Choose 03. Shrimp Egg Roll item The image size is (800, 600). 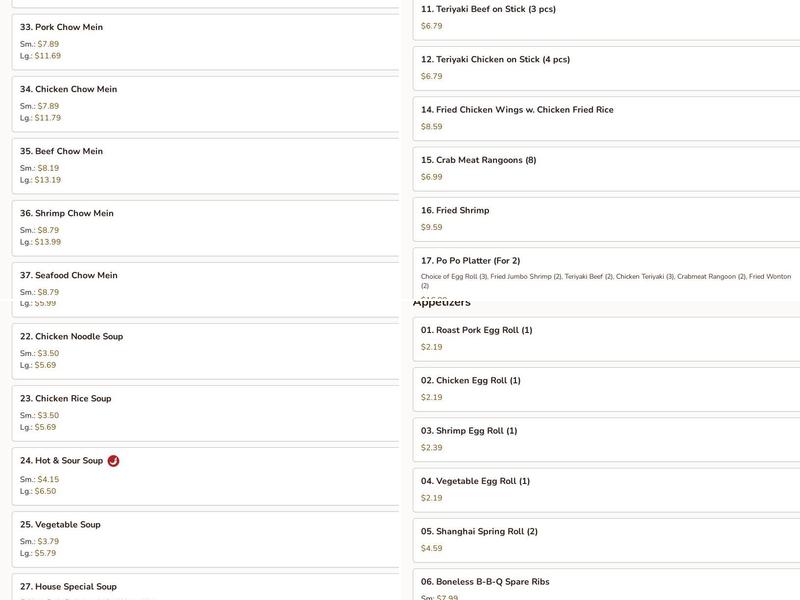(x=606, y=440)
